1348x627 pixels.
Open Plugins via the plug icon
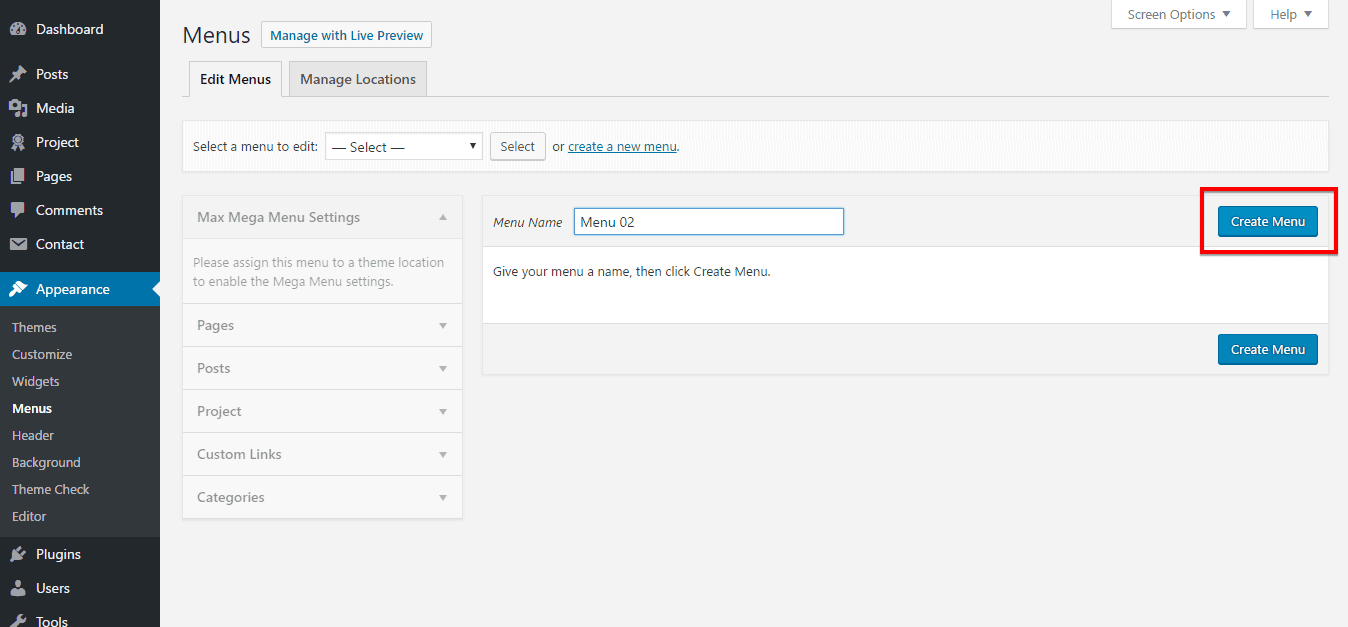[20, 553]
